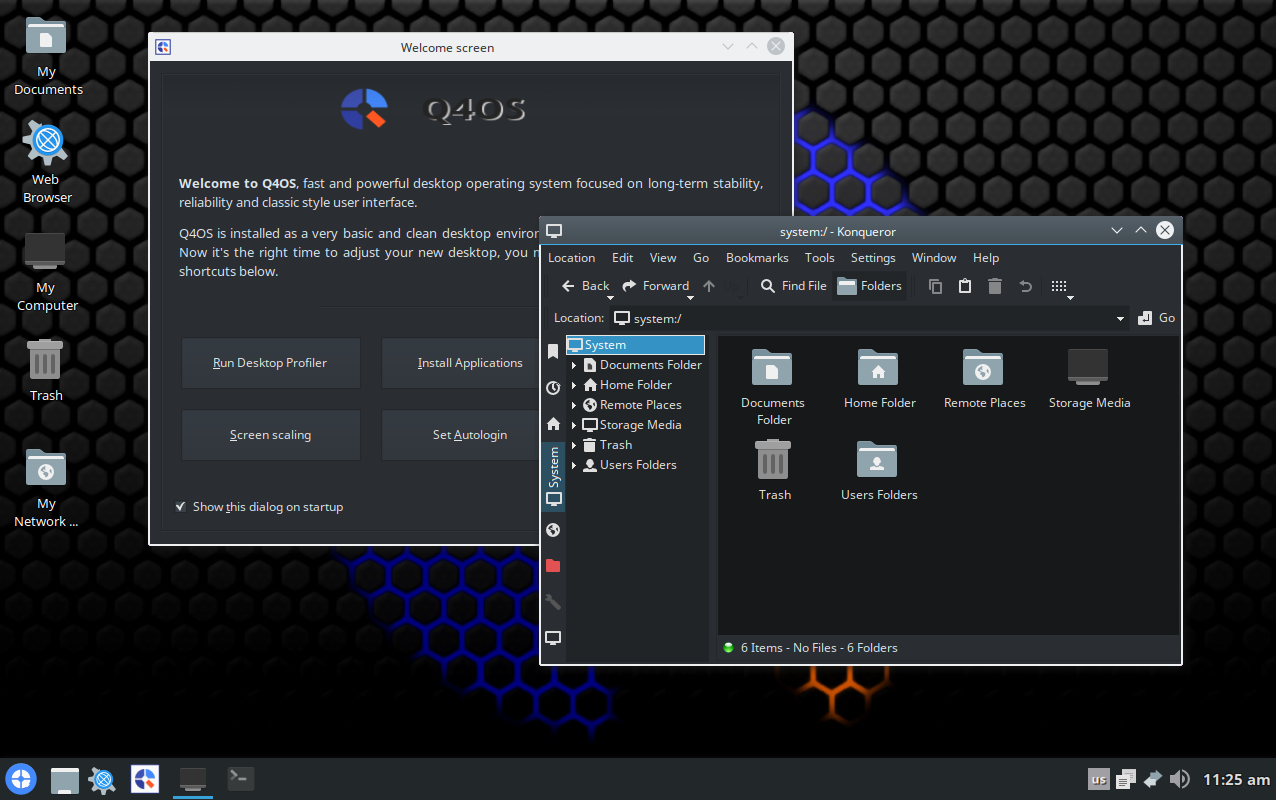Open the Home sidebar tab icon
Viewport: 1276px width, 800px height.
(553, 424)
